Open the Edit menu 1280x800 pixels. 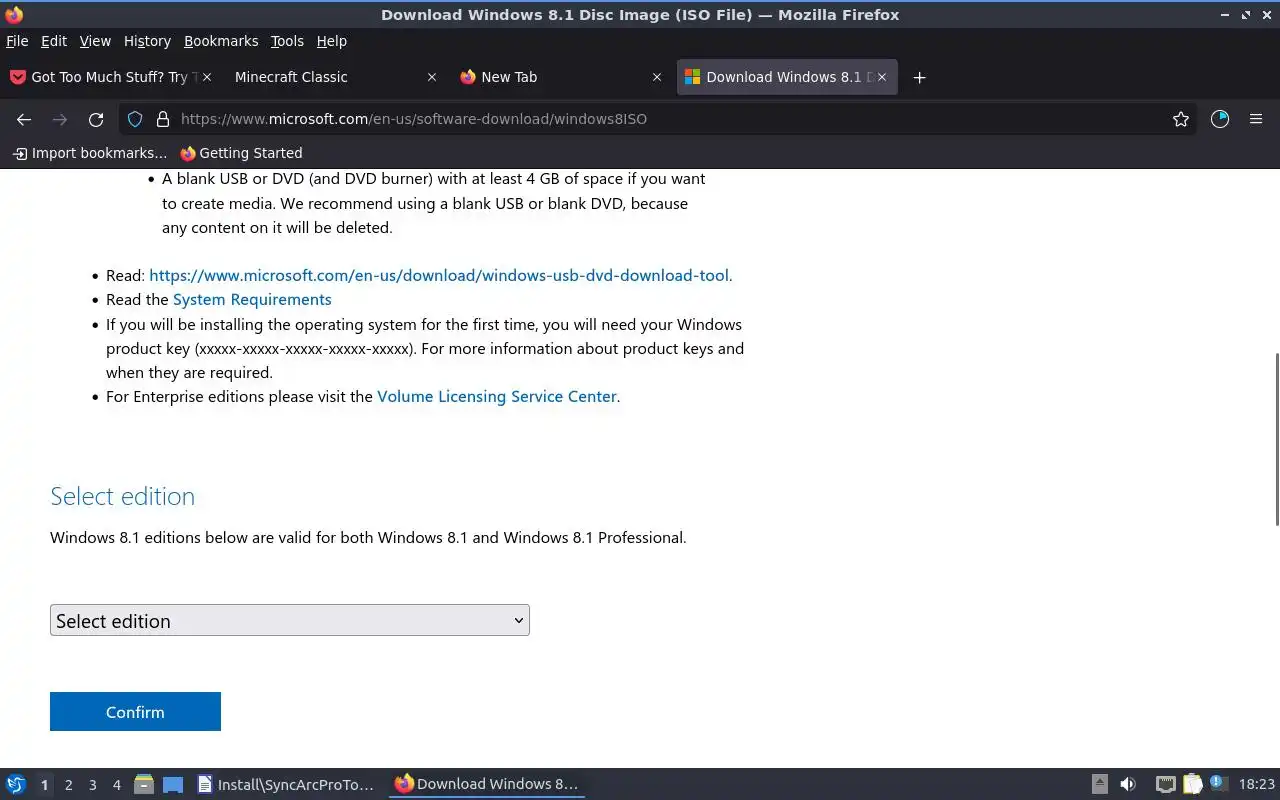click(x=54, y=41)
